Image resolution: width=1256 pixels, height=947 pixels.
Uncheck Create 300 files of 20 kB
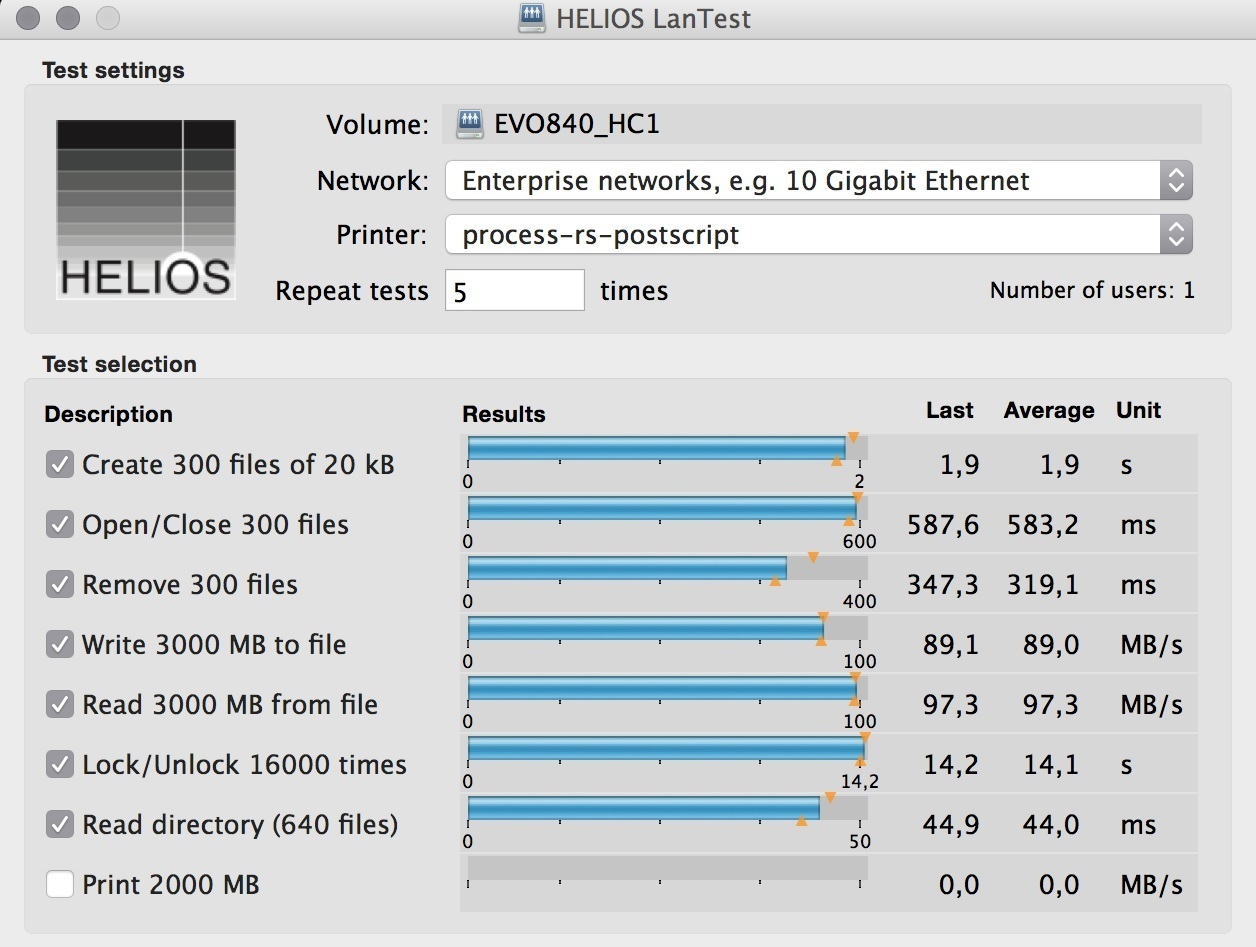coord(60,464)
